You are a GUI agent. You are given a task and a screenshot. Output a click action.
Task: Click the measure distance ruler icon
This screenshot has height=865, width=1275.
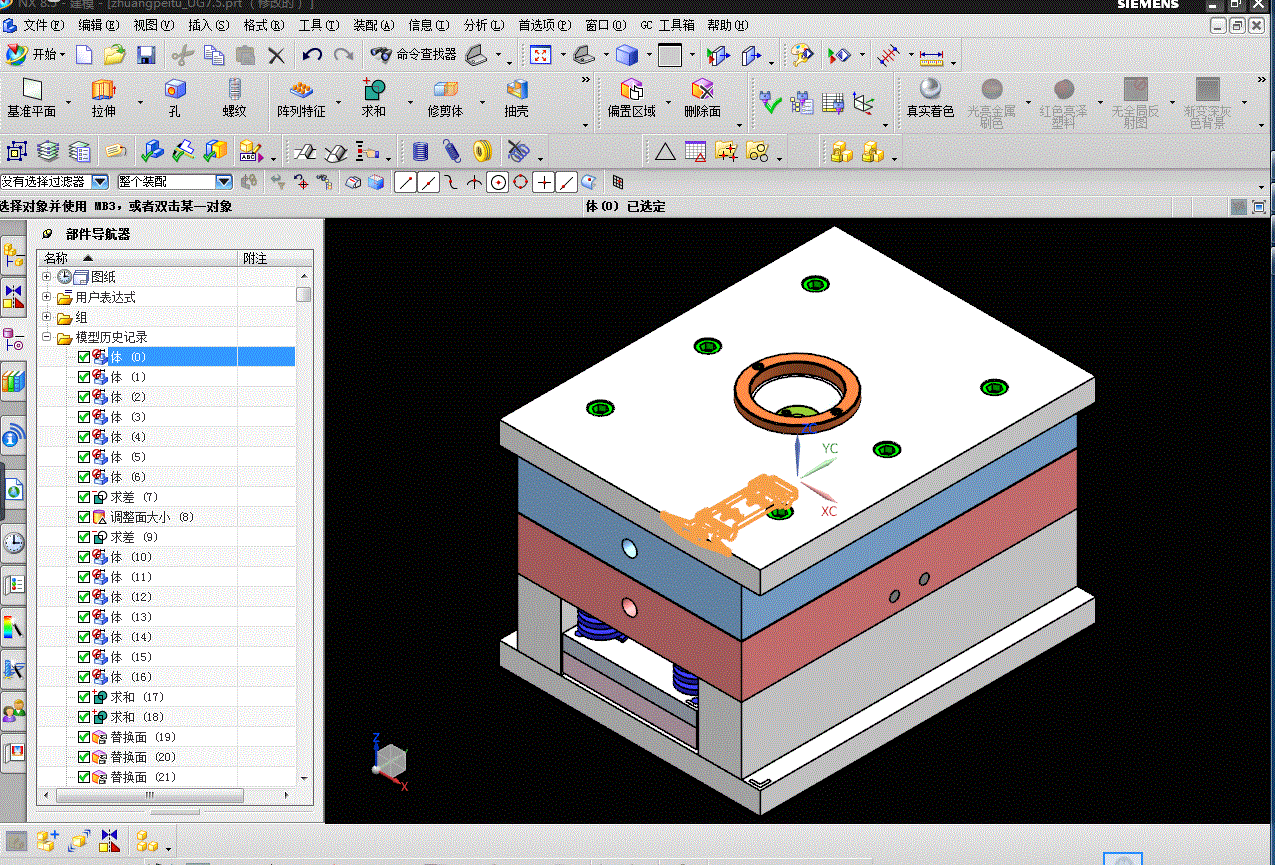coord(932,56)
